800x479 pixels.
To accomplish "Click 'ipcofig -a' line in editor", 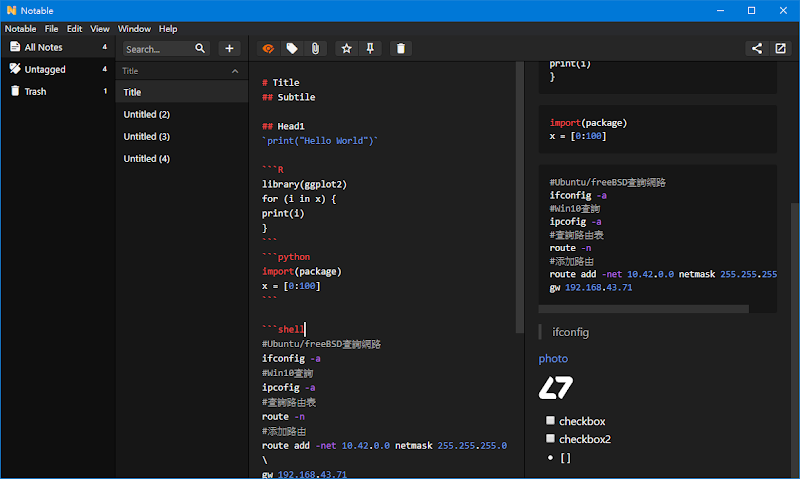I will coord(288,388).
